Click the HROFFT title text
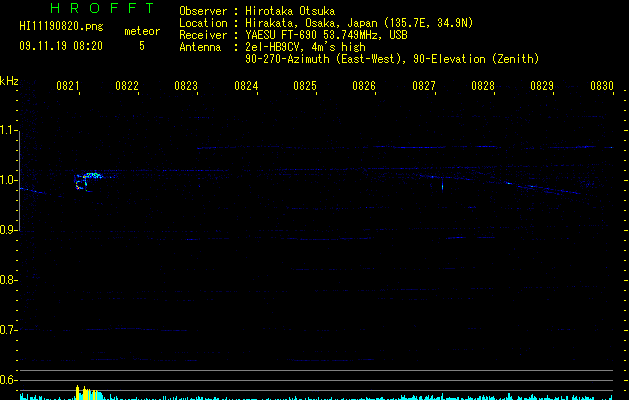This screenshot has height=400, width=629. pos(102,8)
